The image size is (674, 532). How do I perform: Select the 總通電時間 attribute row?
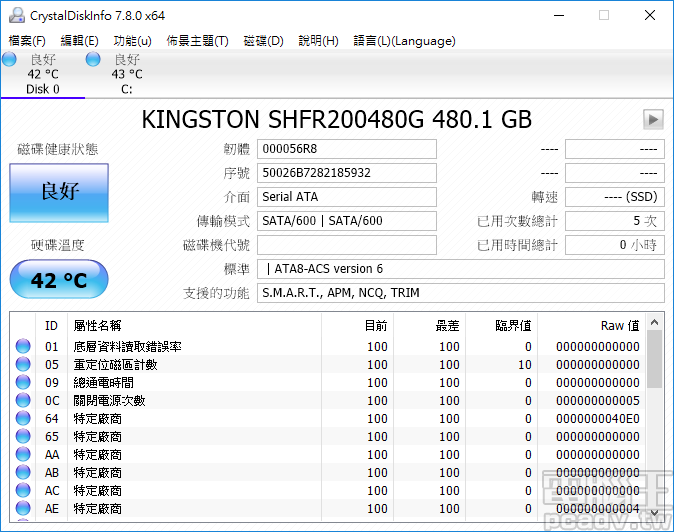328,382
